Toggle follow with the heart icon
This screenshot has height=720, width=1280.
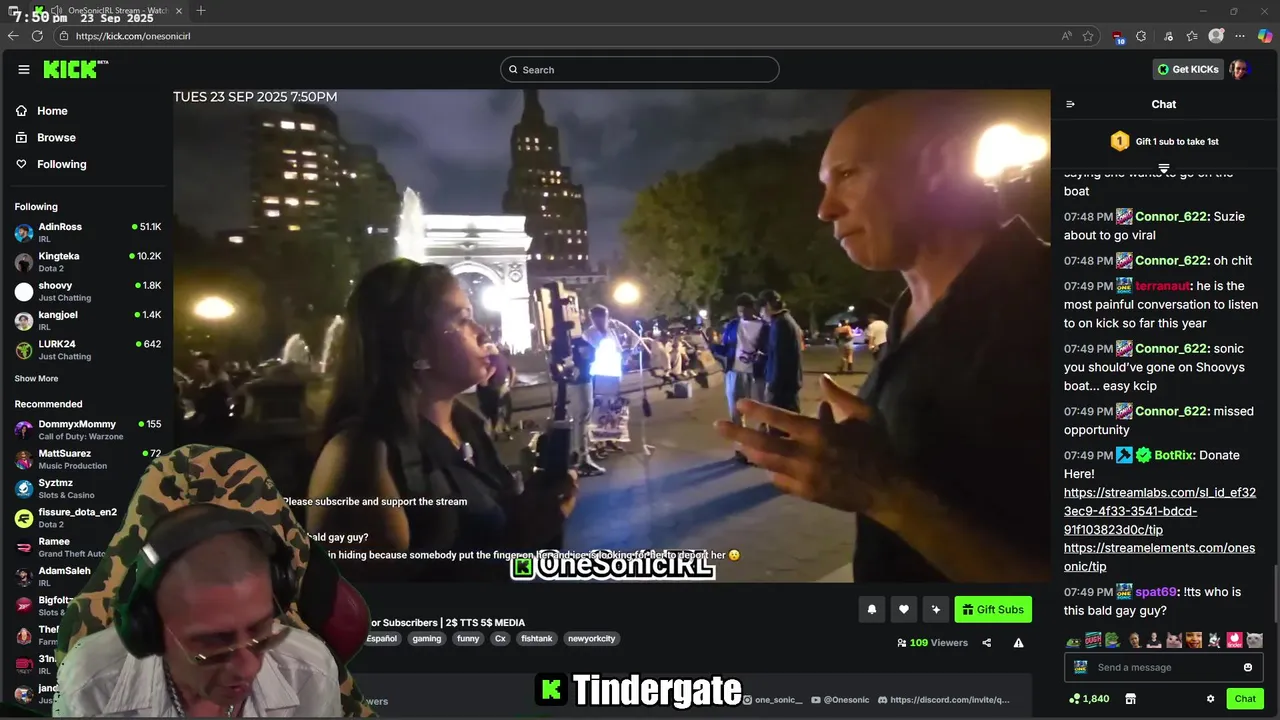903,609
